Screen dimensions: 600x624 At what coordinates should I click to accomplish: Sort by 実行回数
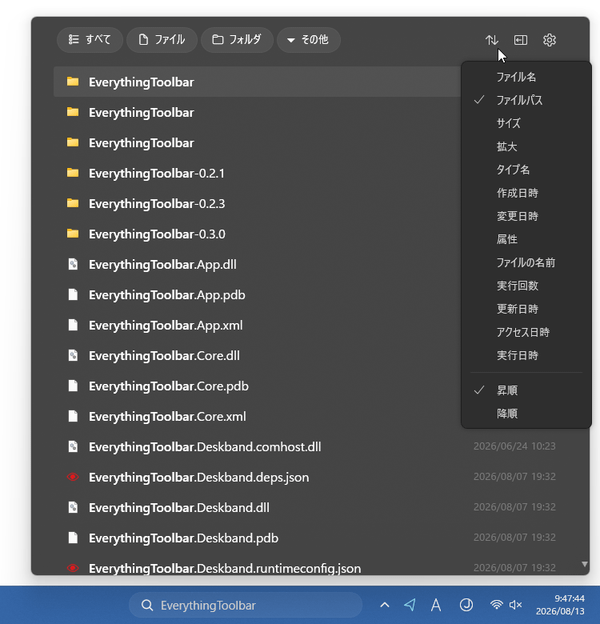pos(526,286)
